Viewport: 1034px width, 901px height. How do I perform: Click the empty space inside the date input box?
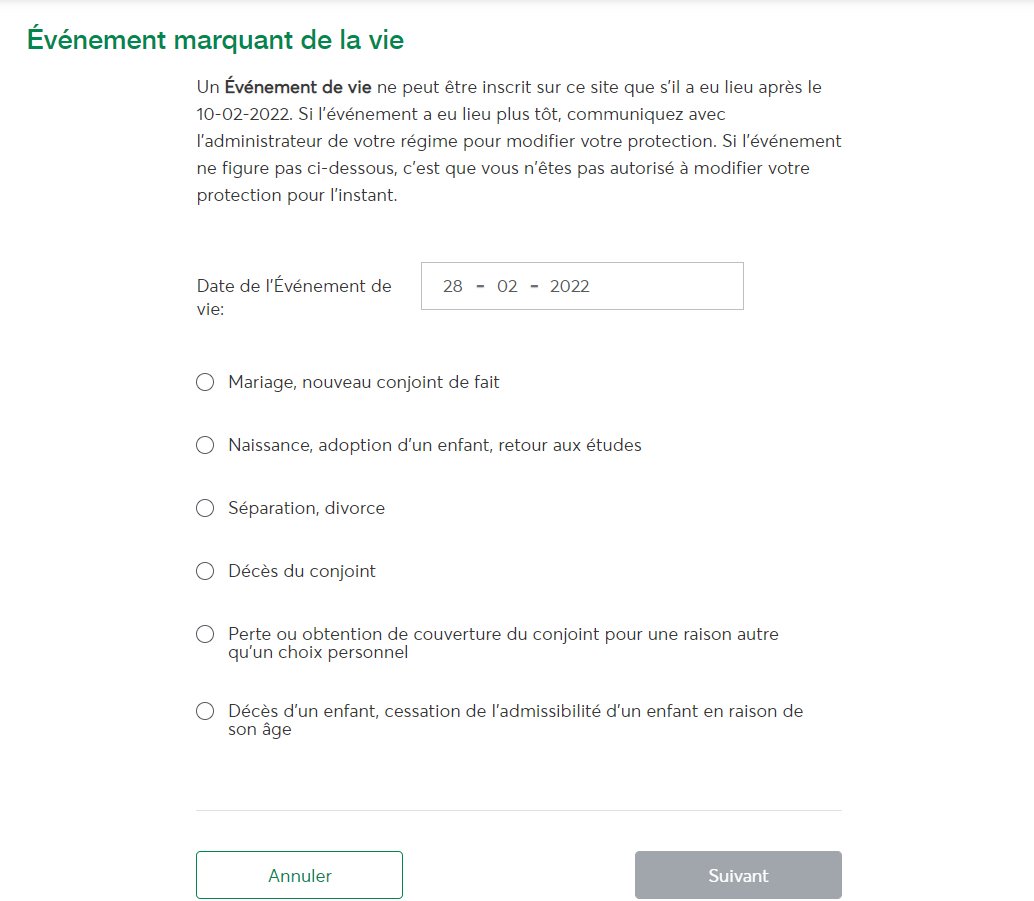[666, 286]
